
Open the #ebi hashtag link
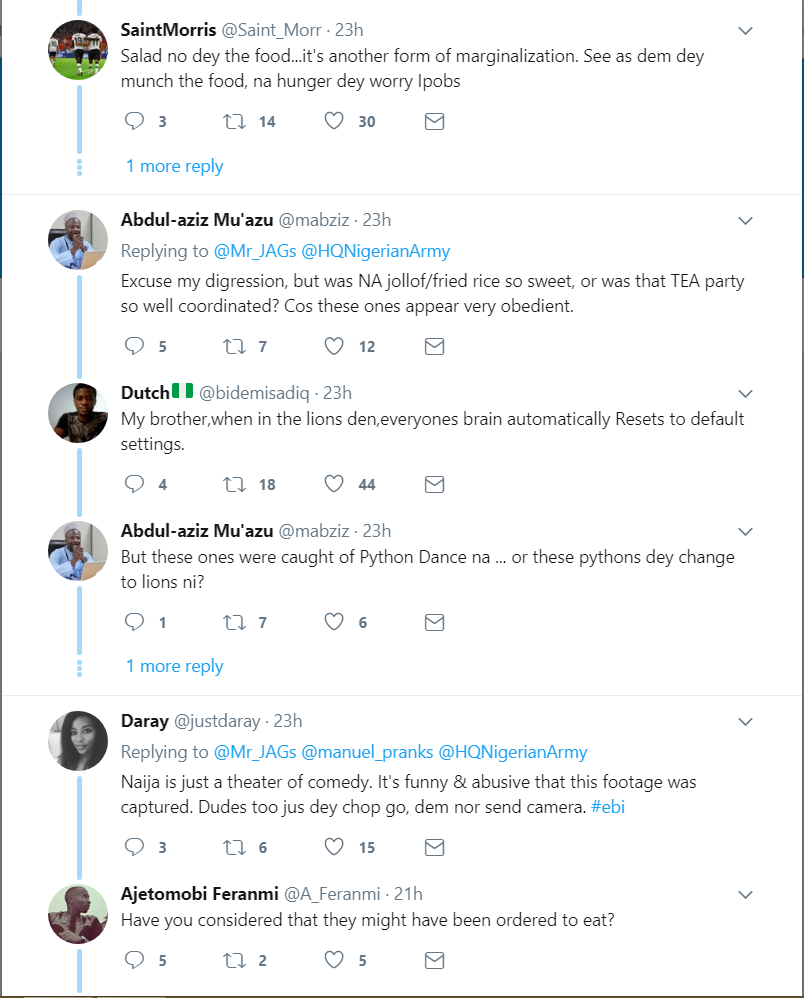point(608,806)
